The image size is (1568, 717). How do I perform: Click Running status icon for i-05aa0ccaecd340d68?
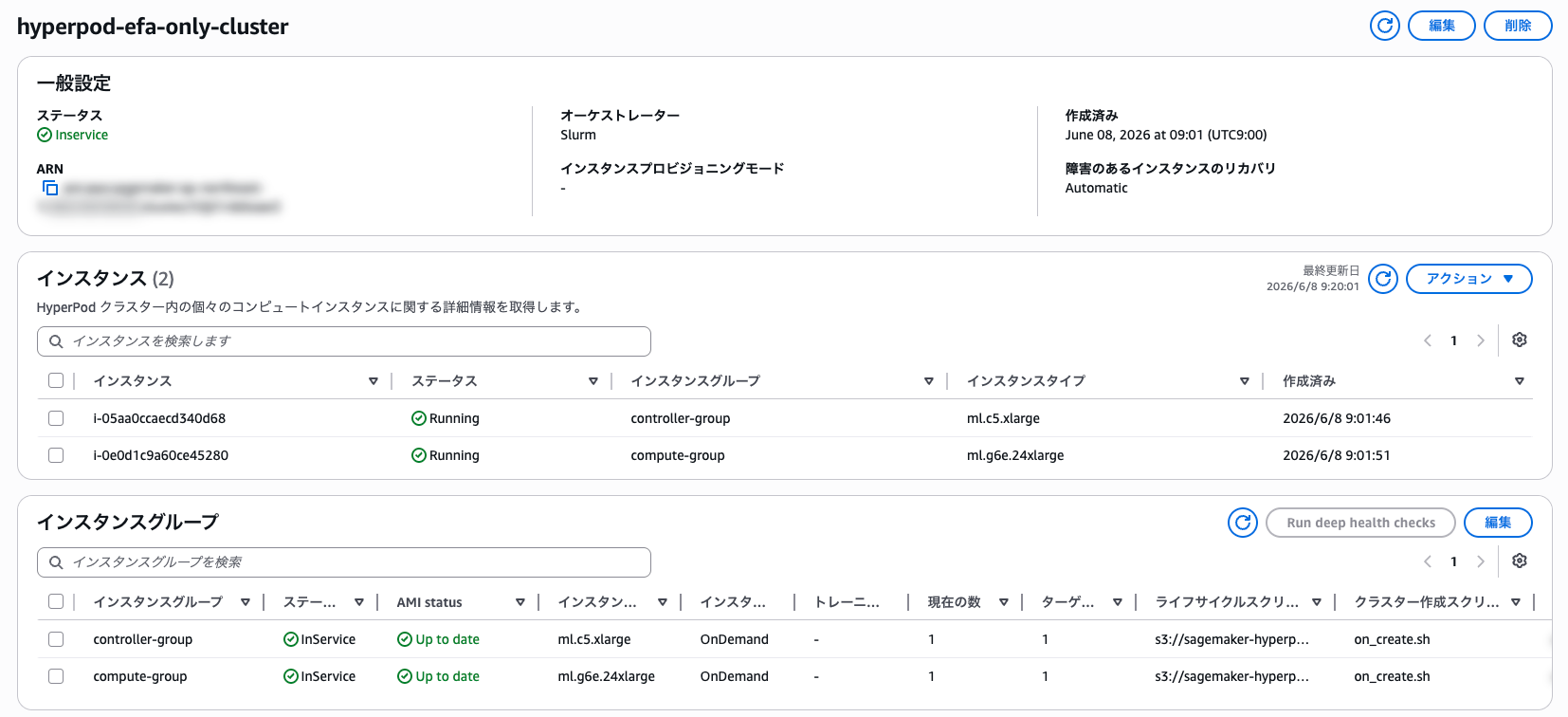pos(418,418)
